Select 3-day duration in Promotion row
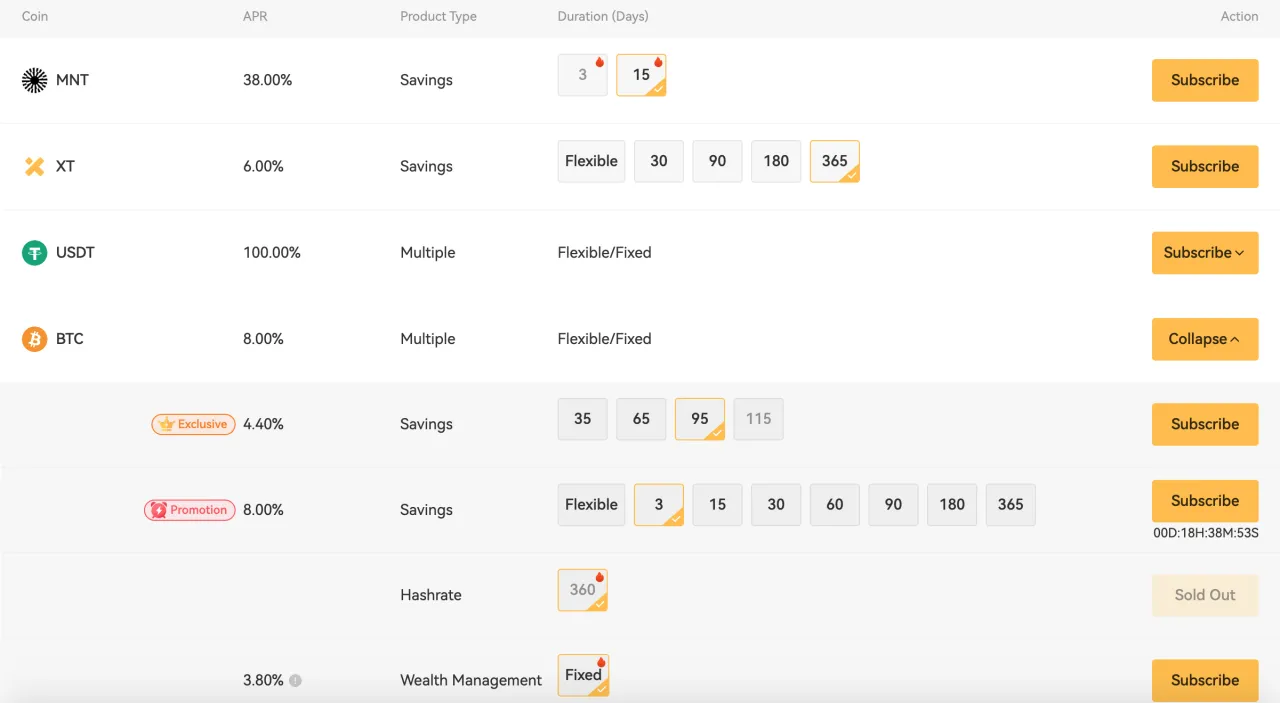The width and height of the screenshot is (1280, 703). coord(659,505)
